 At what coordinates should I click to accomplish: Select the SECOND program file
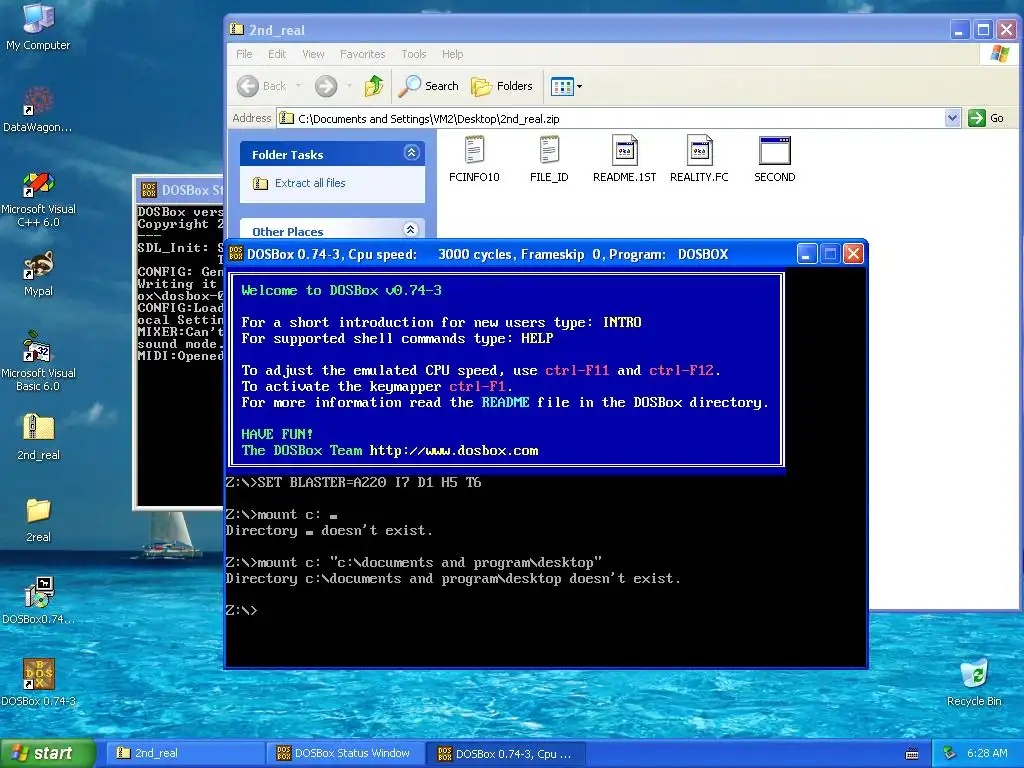pyautogui.click(x=775, y=159)
